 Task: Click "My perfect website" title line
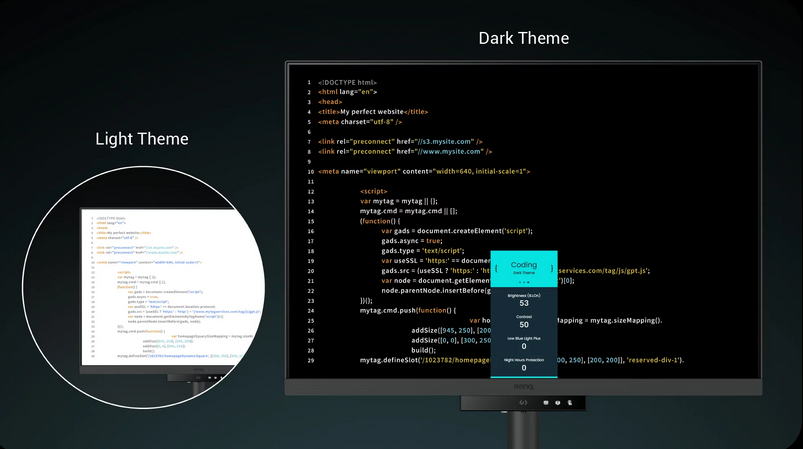coord(373,112)
